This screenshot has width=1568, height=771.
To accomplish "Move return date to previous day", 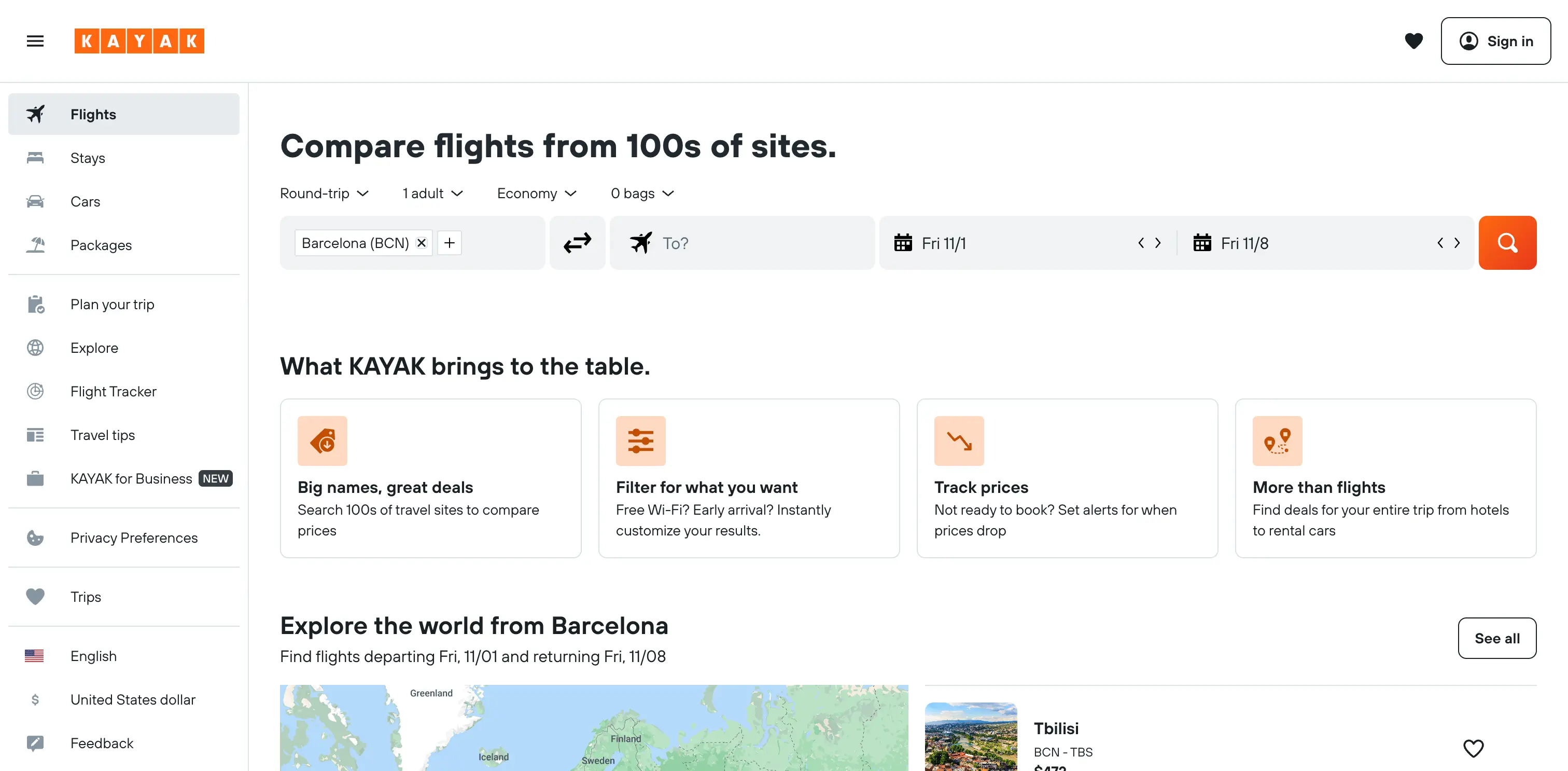I will point(1439,243).
